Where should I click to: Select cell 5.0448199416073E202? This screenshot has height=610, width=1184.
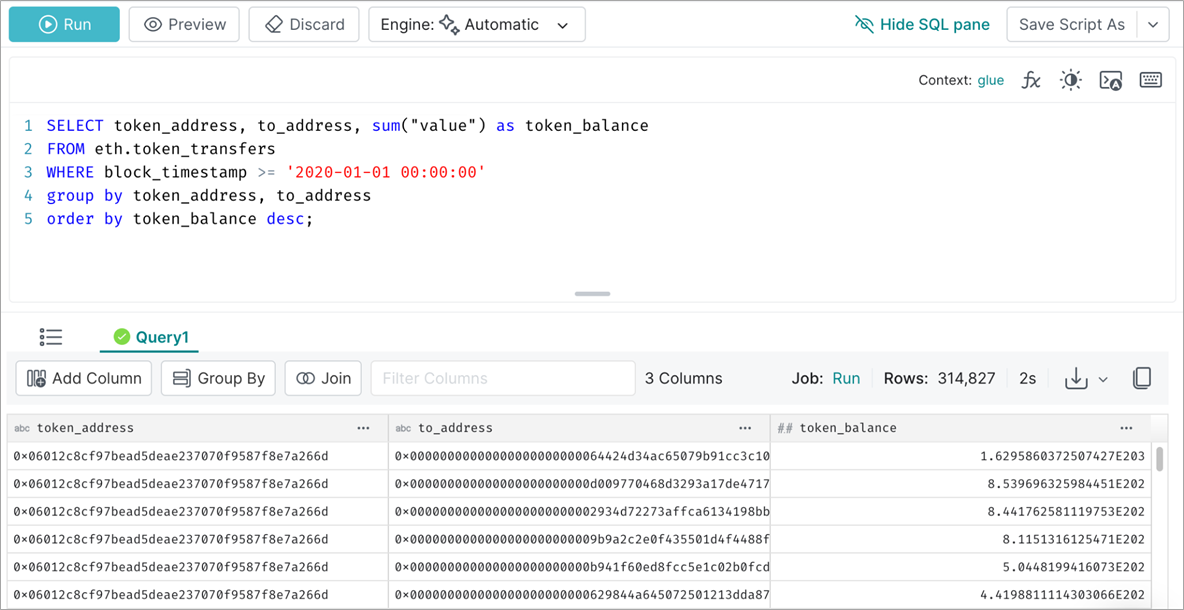coord(960,567)
